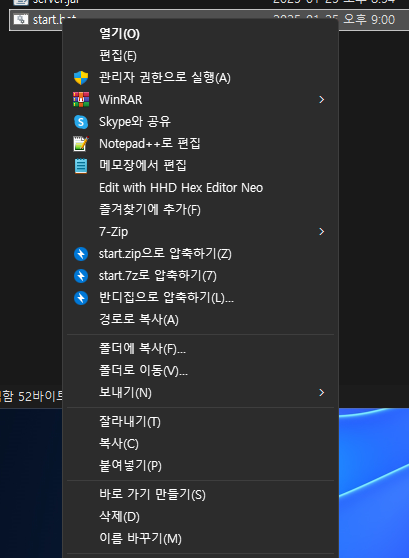The width and height of the screenshot is (409, 558).
Task: Open the 보내기(N) entry
Action: 200,393
